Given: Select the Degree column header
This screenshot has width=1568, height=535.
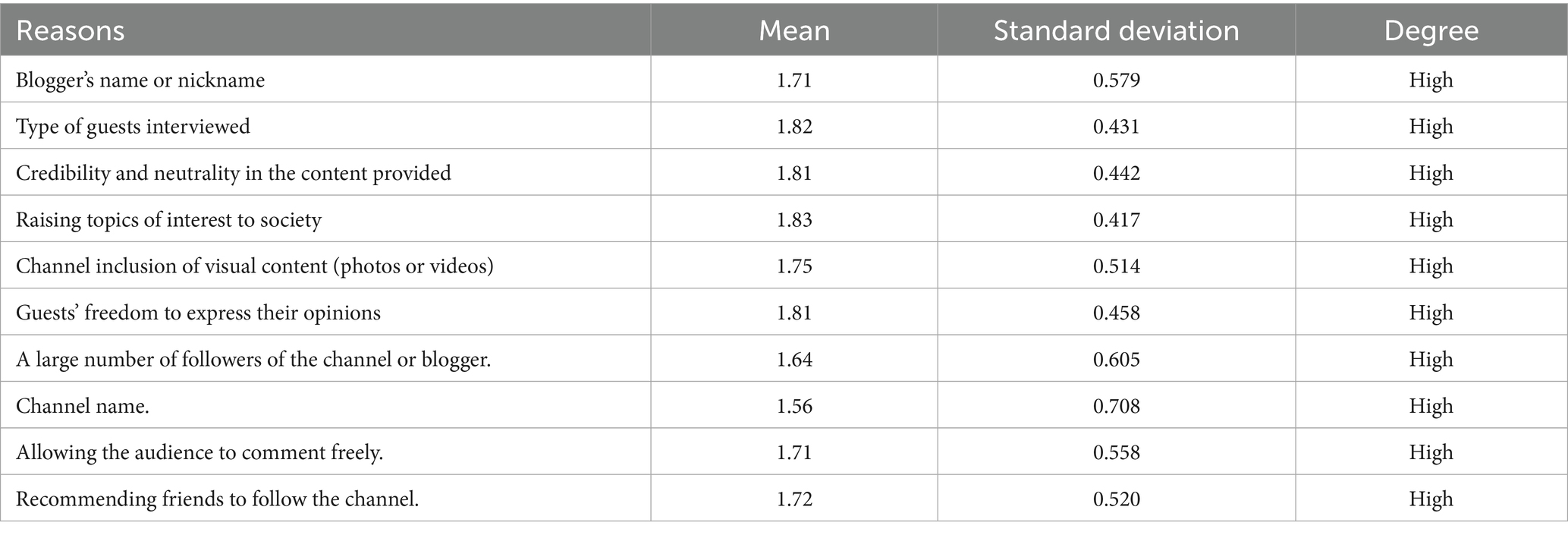Looking at the screenshot, I should 1431,31.
